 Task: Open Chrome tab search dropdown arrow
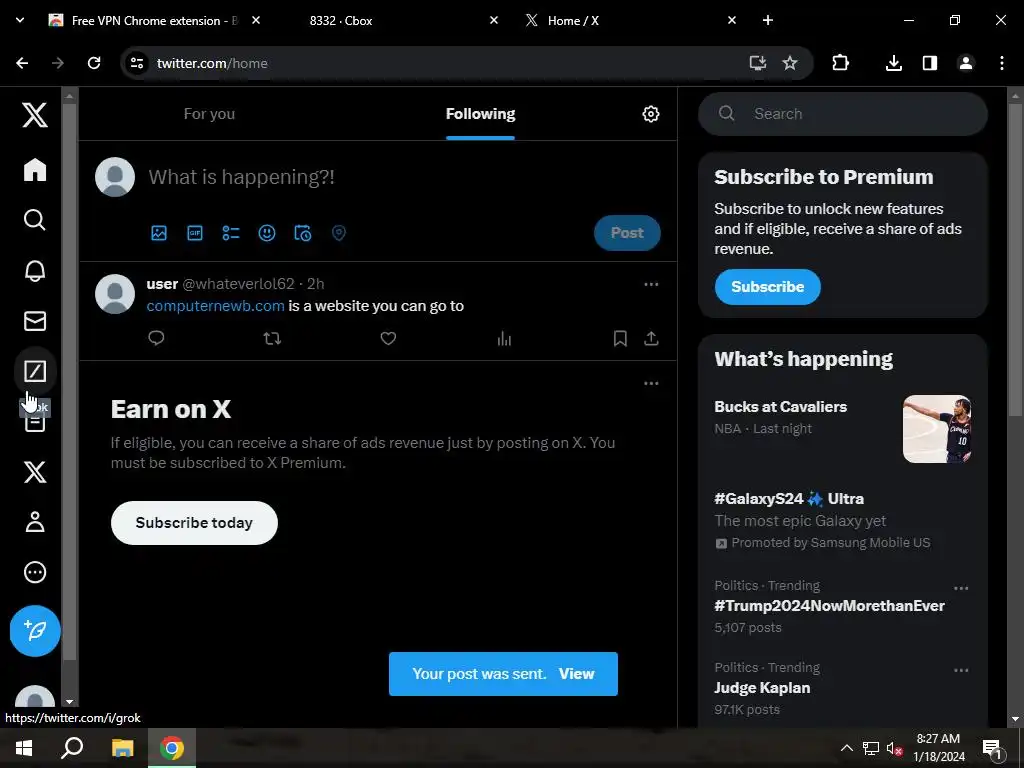(x=20, y=20)
